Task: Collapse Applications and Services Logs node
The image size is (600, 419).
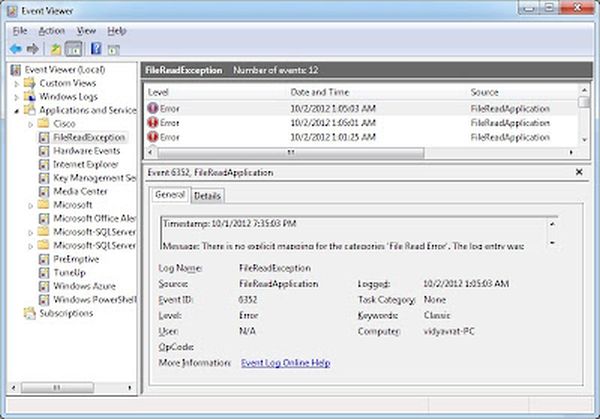Action: 16,111
